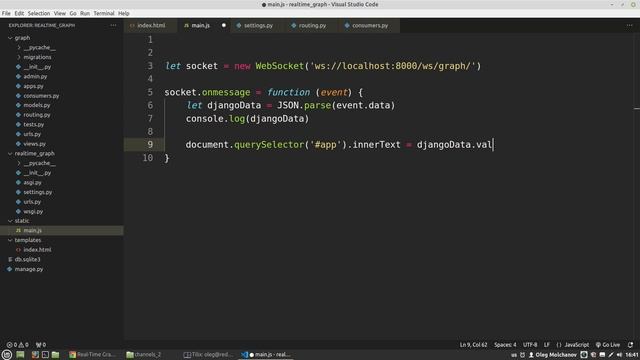Viewport: 640px width, 360px height.
Task: Open the errors and warnings indicator in status bar
Action: (18, 345)
